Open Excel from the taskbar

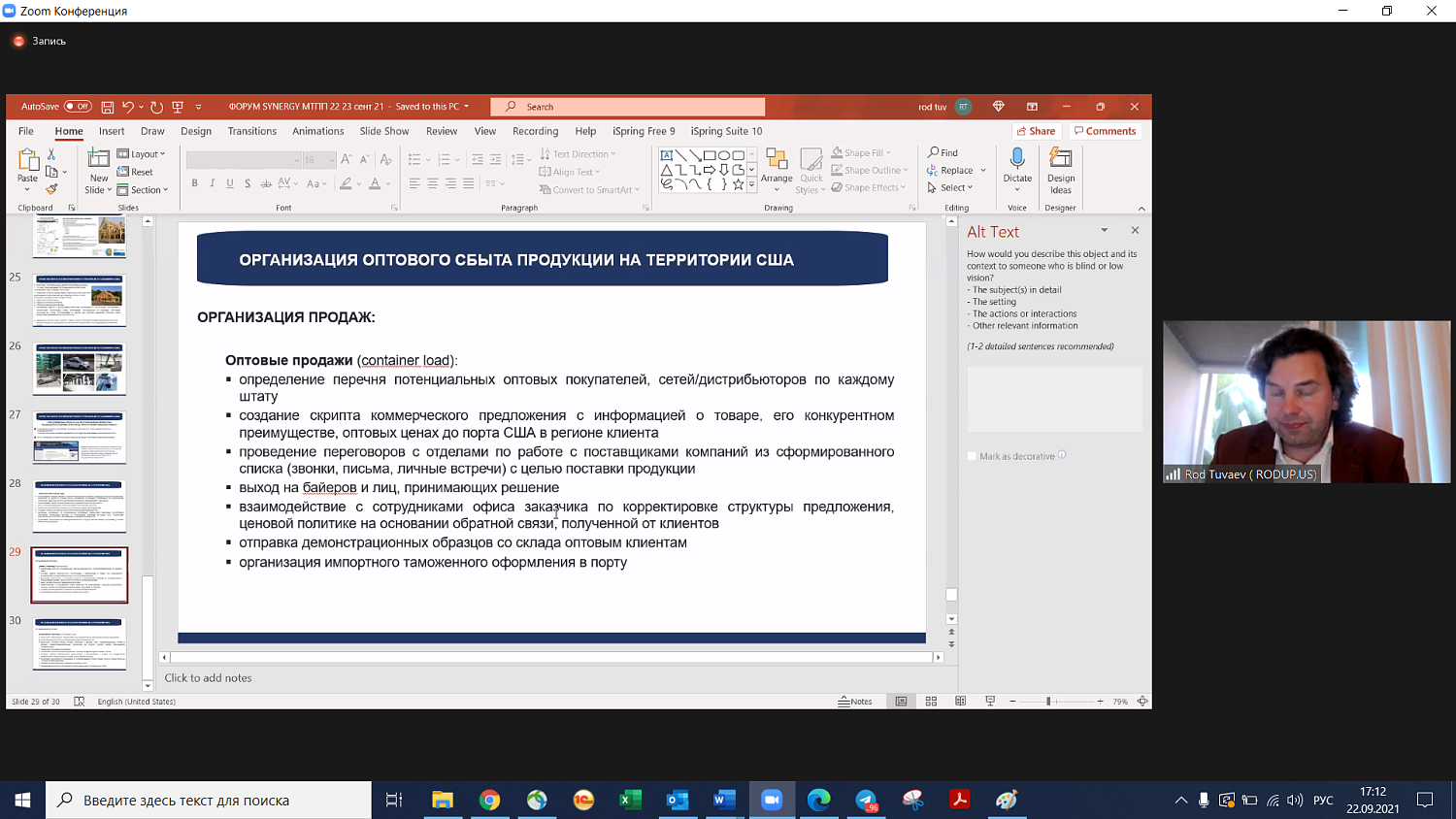pos(631,800)
